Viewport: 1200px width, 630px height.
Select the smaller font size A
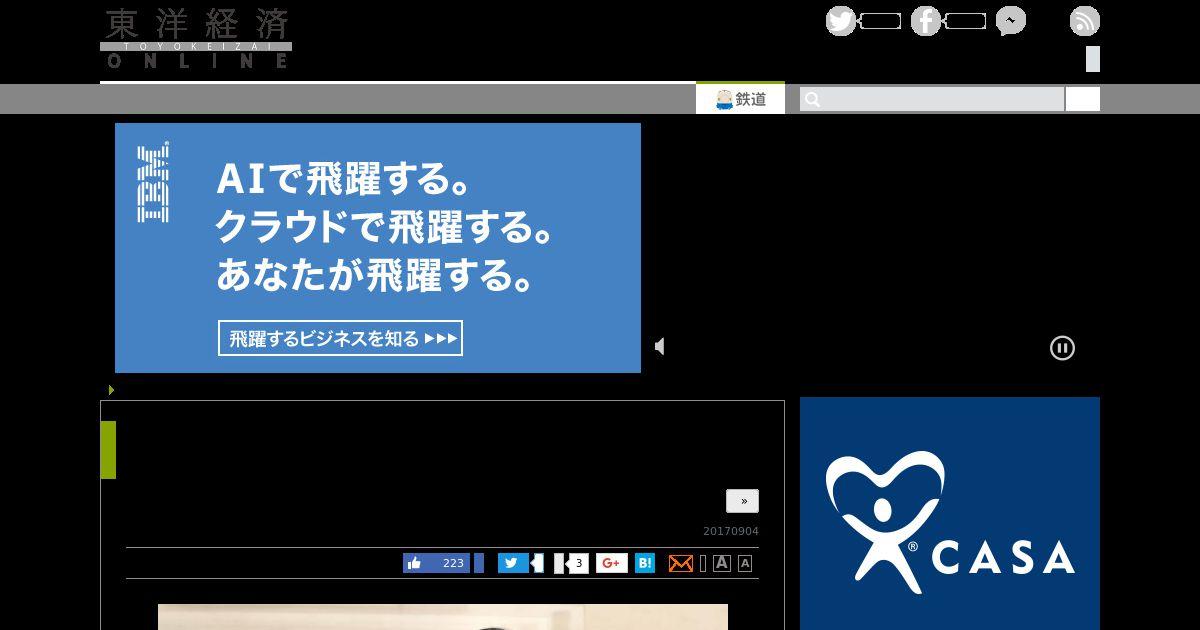(x=745, y=563)
